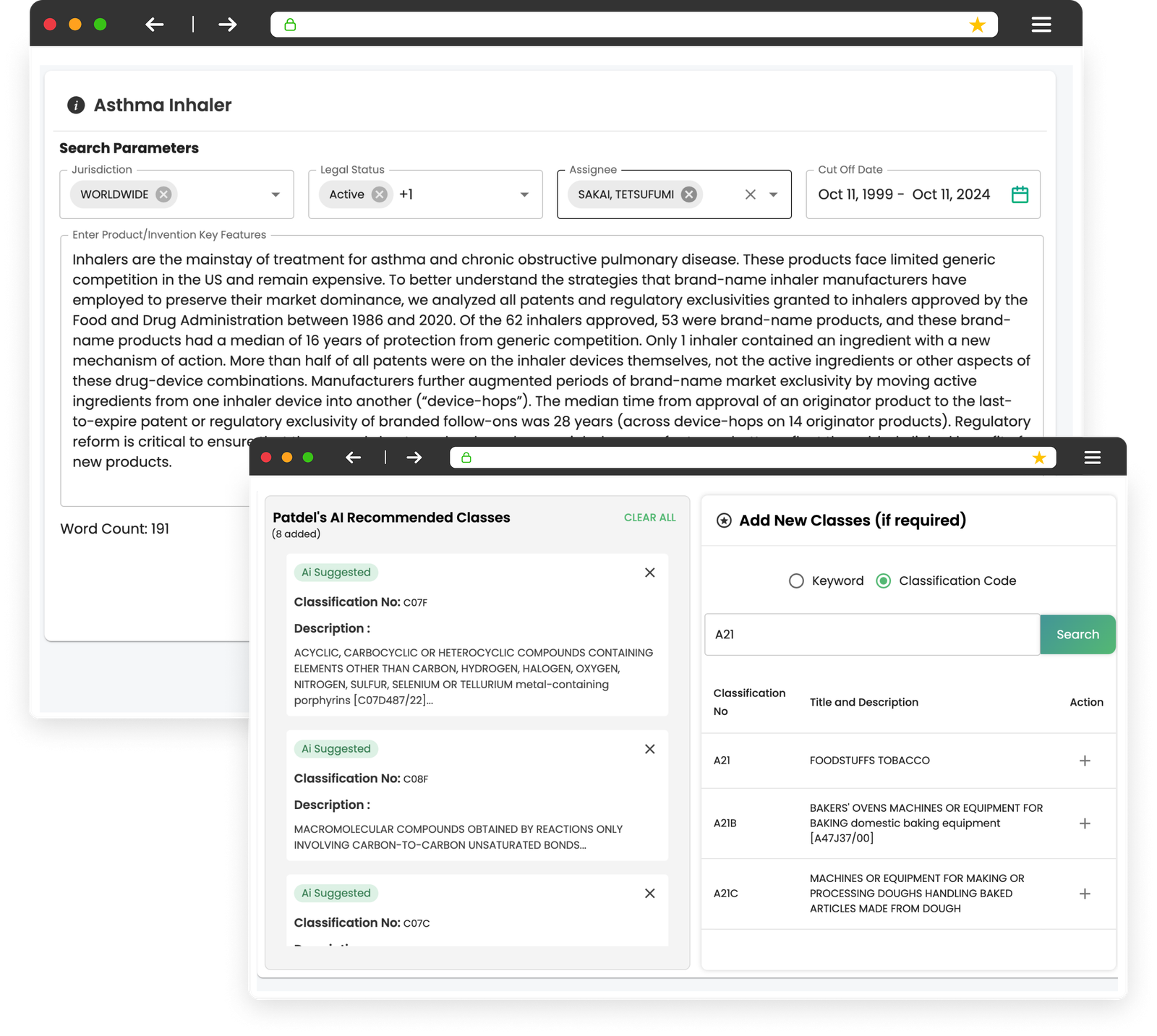Click the Ai Suggested tag on C07F
This screenshot has height=1036, width=1157.
(x=336, y=573)
